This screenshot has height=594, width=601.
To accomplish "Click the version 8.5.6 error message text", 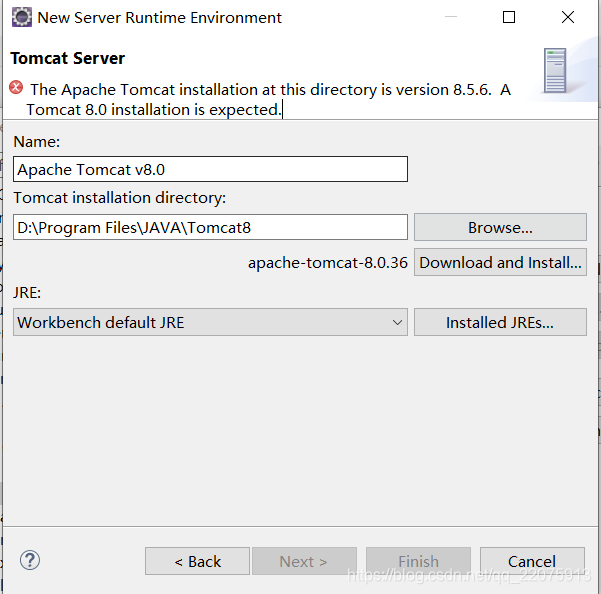I will [268, 100].
